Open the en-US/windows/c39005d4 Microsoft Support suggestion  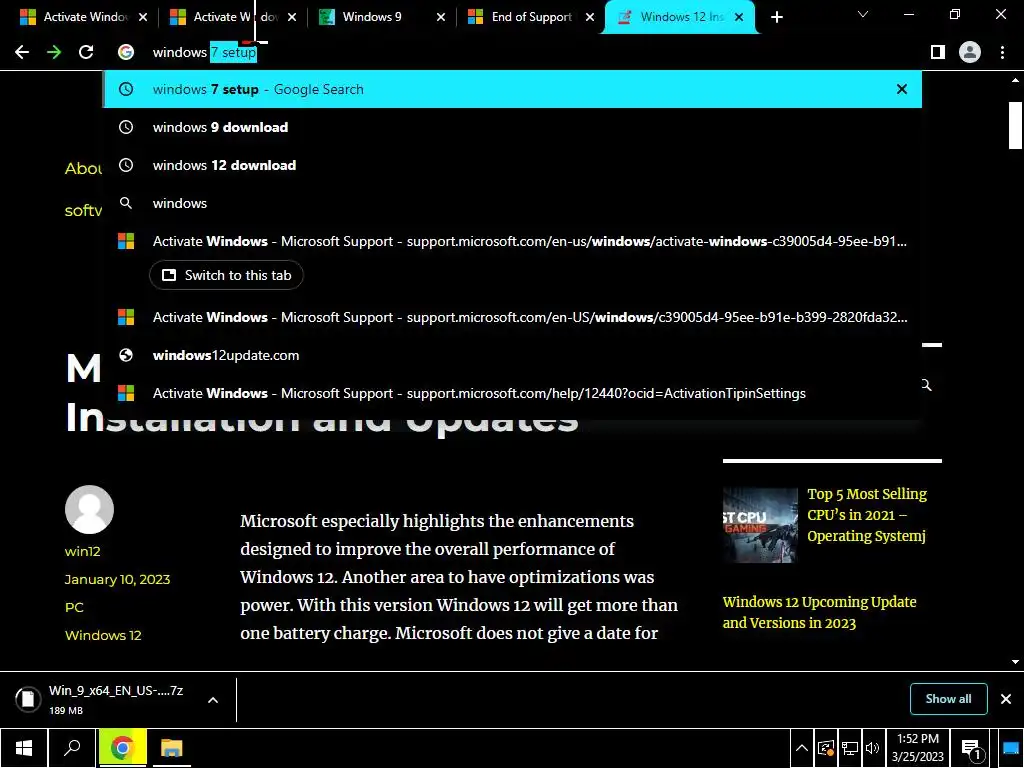(513, 317)
